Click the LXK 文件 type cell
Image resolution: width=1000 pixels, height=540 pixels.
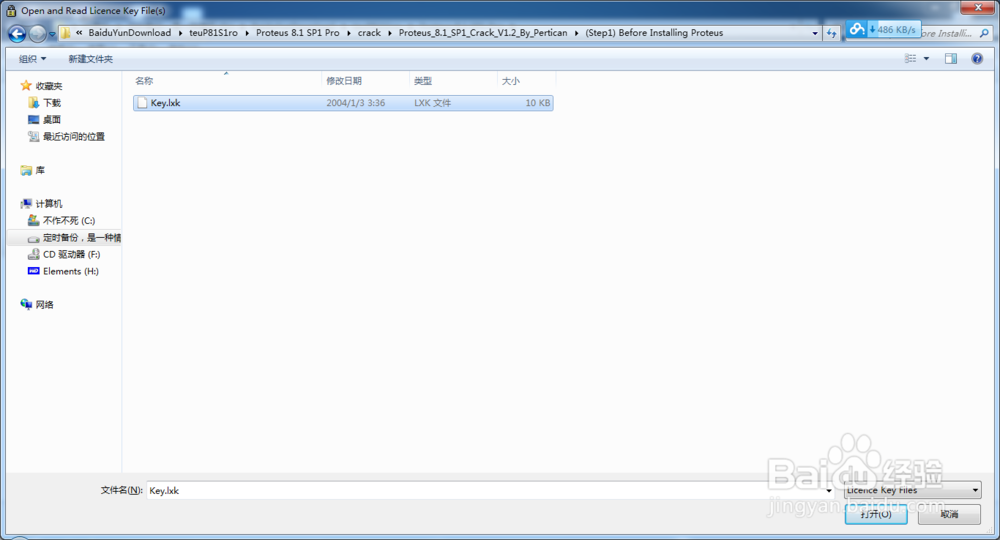coord(432,103)
